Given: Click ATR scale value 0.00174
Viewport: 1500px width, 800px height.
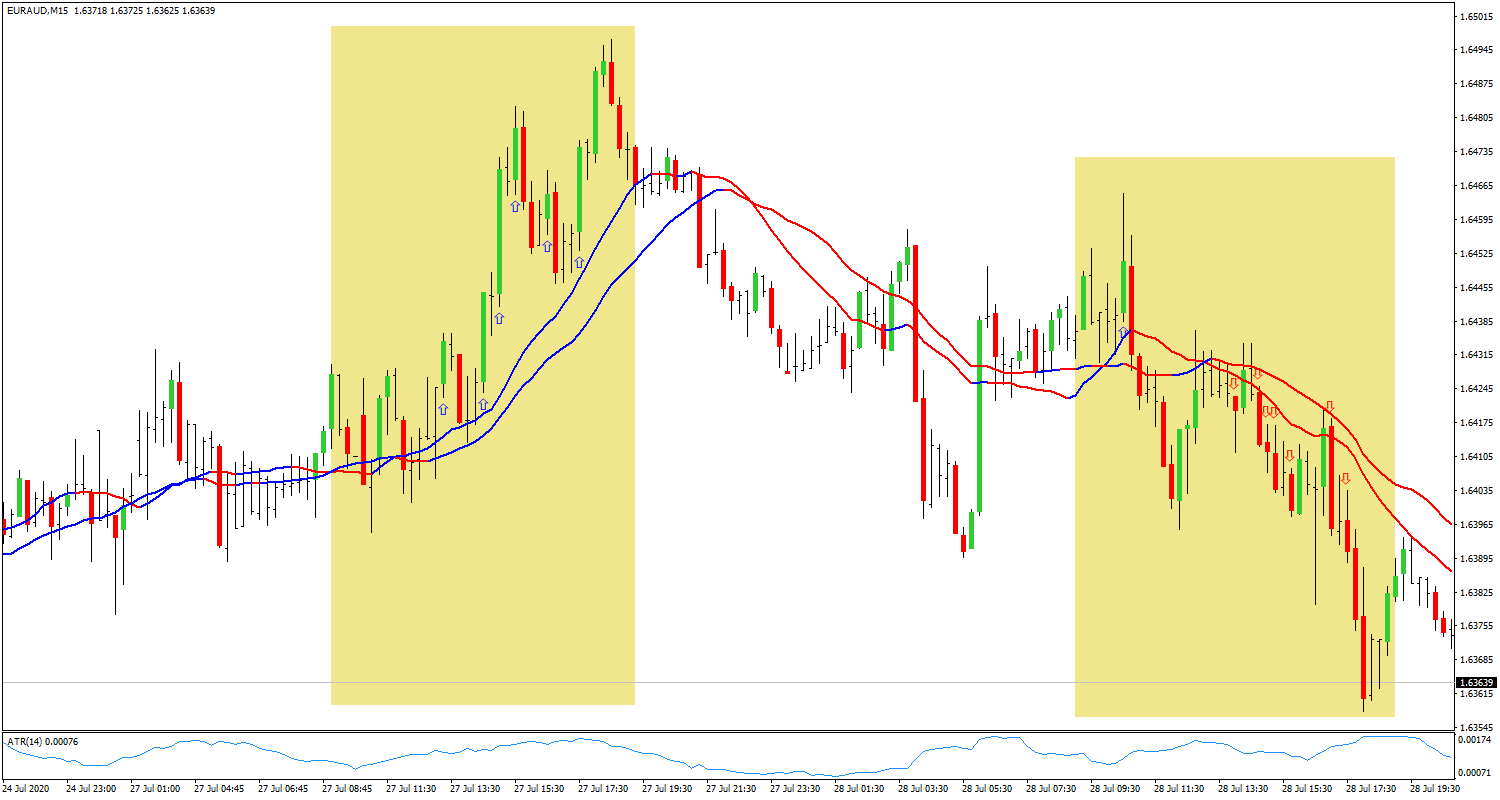Looking at the screenshot, I should coord(1475,739).
